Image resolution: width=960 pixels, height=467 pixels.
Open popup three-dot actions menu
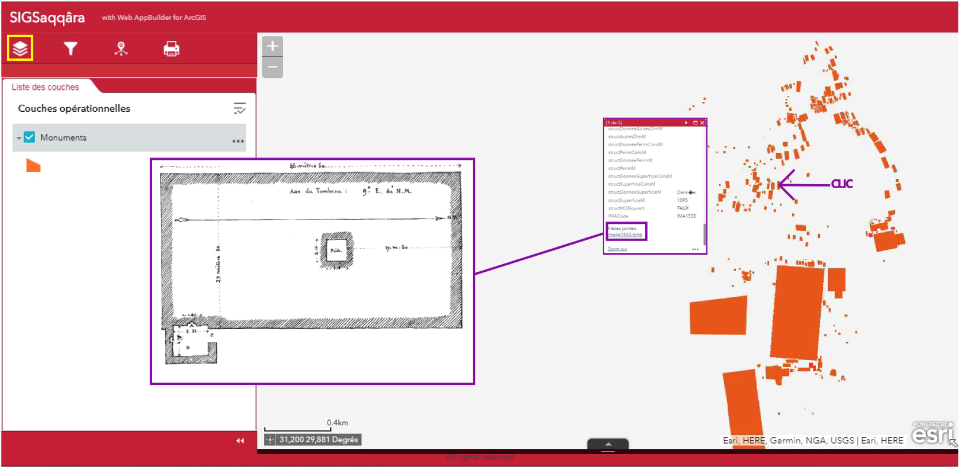click(695, 249)
